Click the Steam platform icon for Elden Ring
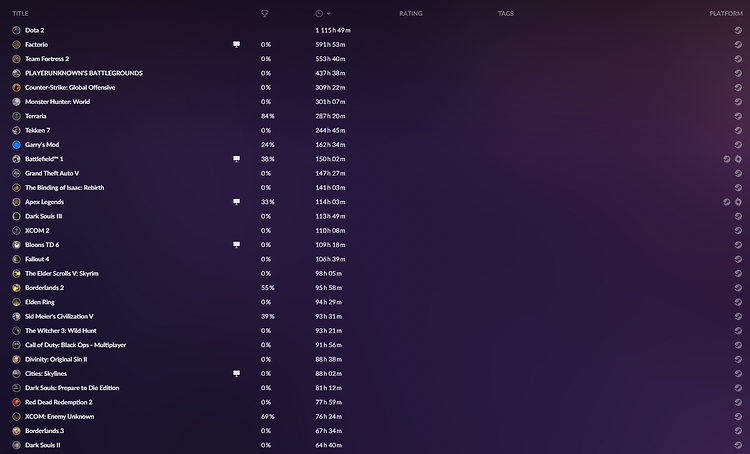 click(738, 302)
